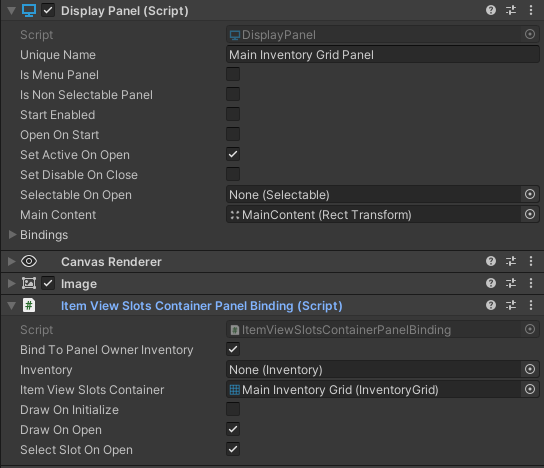The image size is (544, 468).
Task: Open Image component presets icon
Action: tap(511, 283)
